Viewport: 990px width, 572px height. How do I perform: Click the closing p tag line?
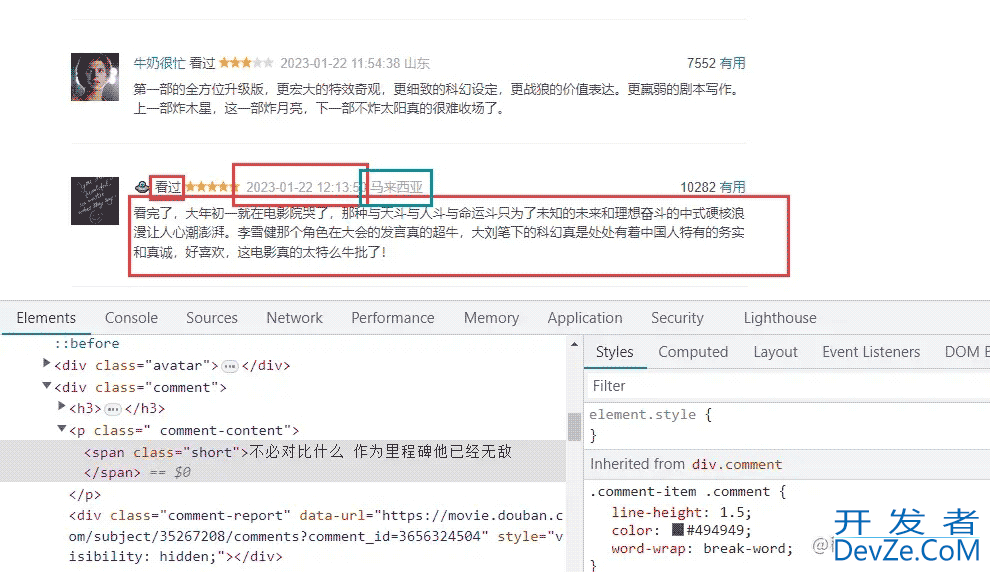tap(85, 494)
